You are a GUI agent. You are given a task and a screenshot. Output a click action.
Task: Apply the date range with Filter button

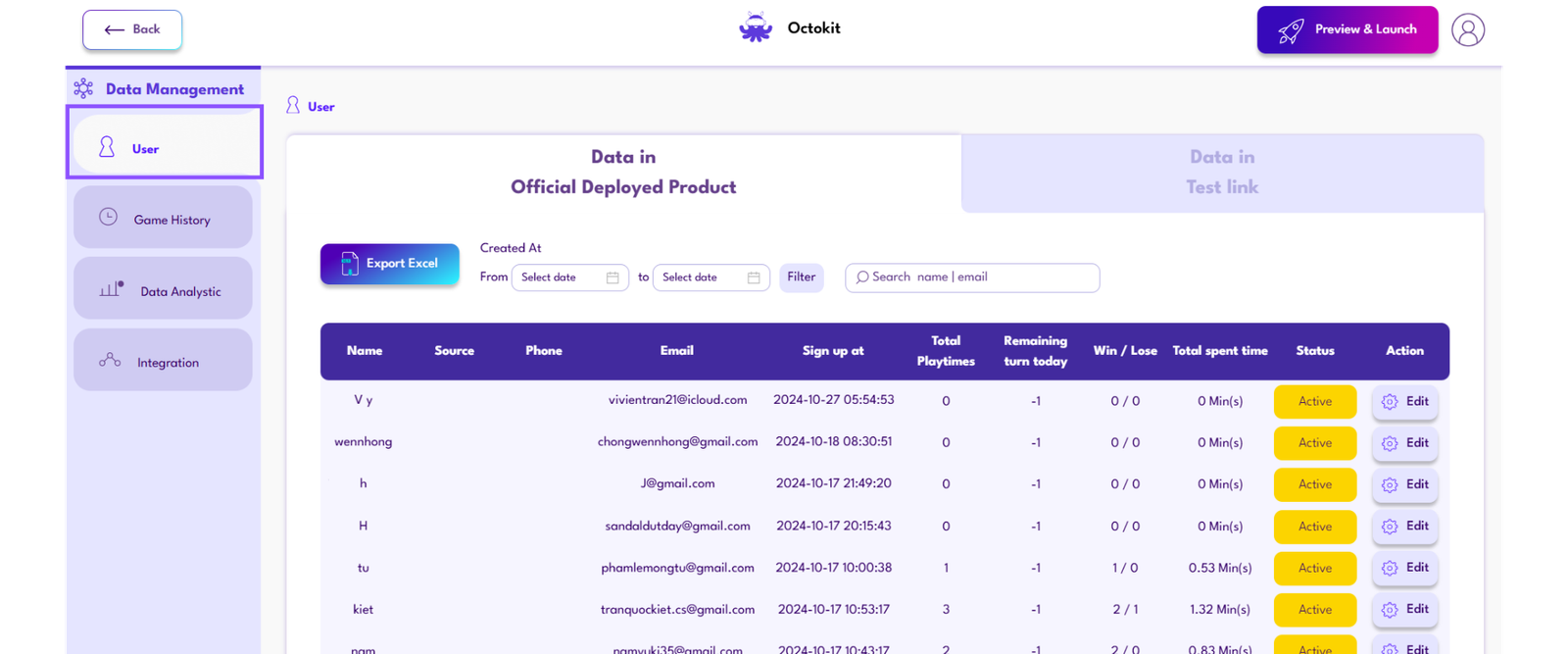(801, 277)
